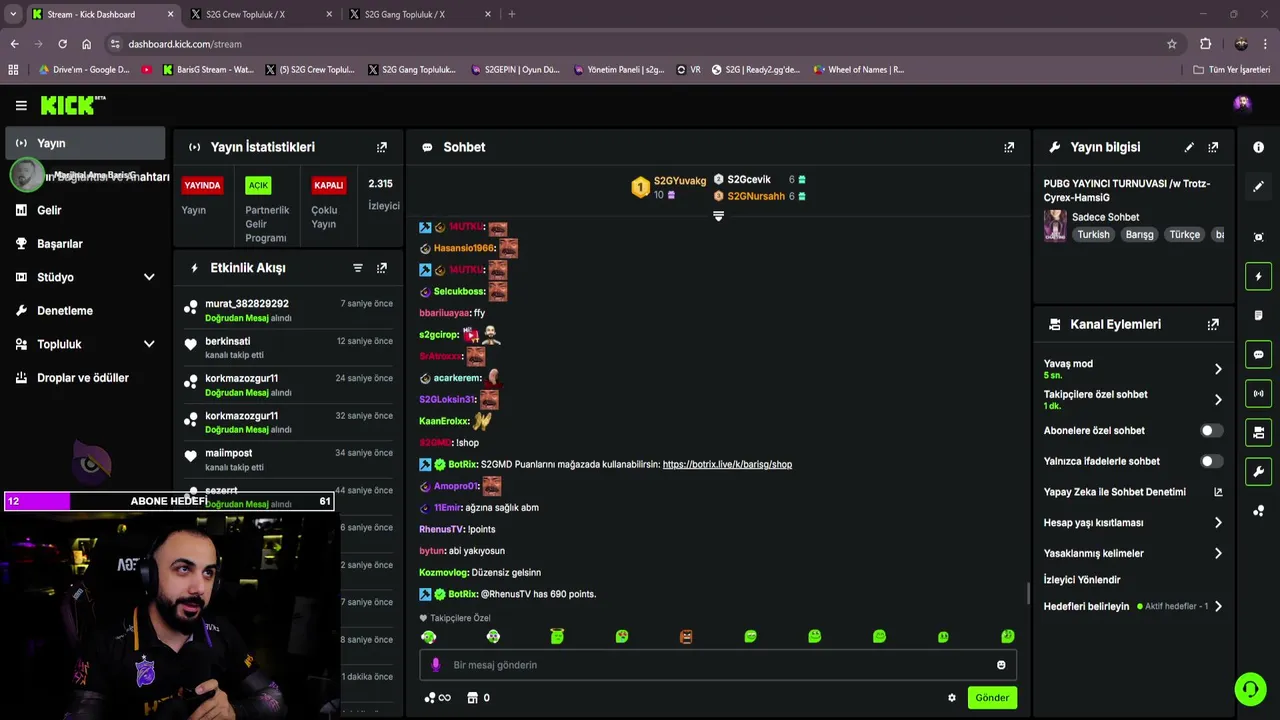Toggle the wrench stream info icon
Image resolution: width=1280 pixels, height=720 pixels.
click(1258, 472)
